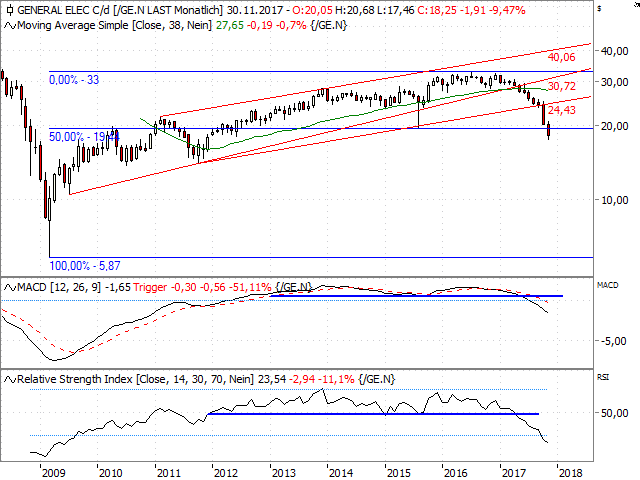Click the RSI scale label at right
The width and height of the screenshot is (640, 480).
(x=603, y=379)
